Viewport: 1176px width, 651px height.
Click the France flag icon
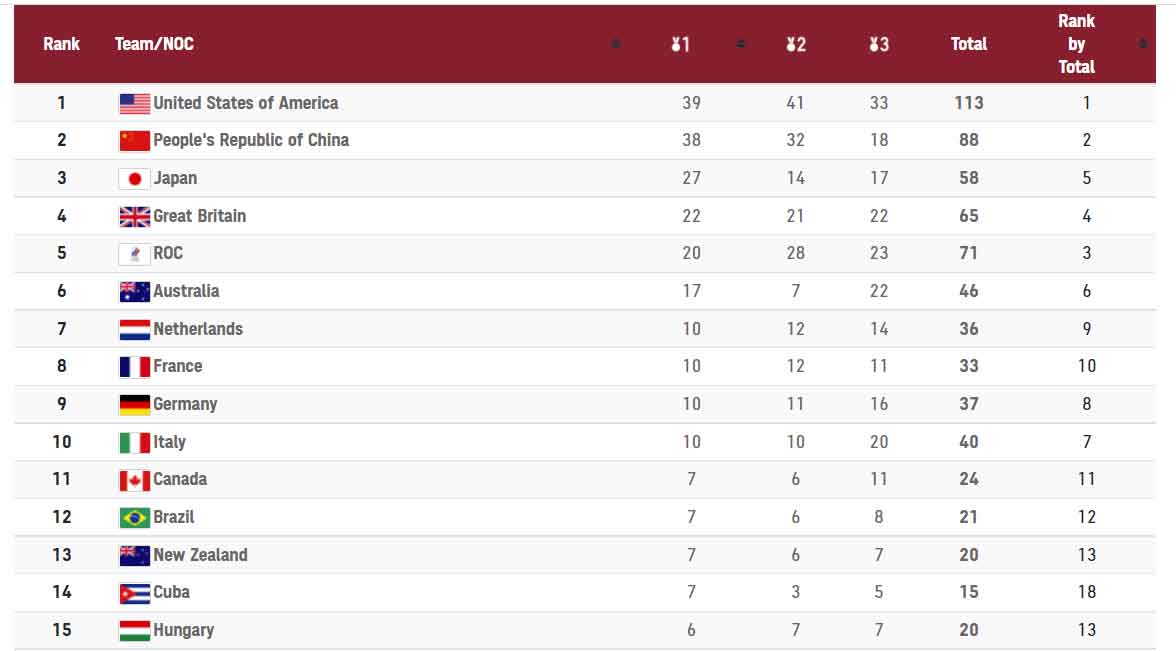point(132,366)
